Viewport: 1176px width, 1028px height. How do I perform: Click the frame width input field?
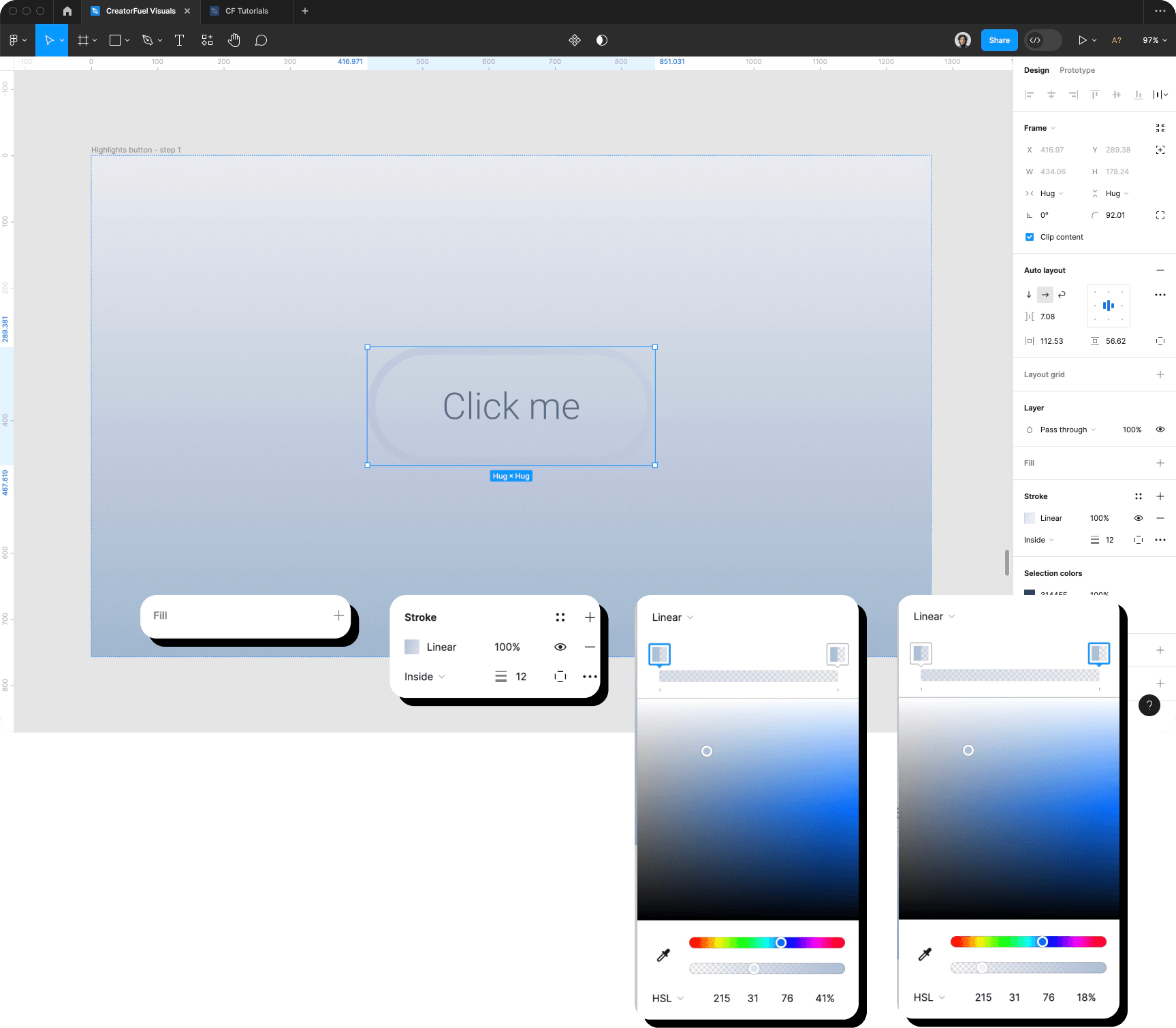point(1052,172)
